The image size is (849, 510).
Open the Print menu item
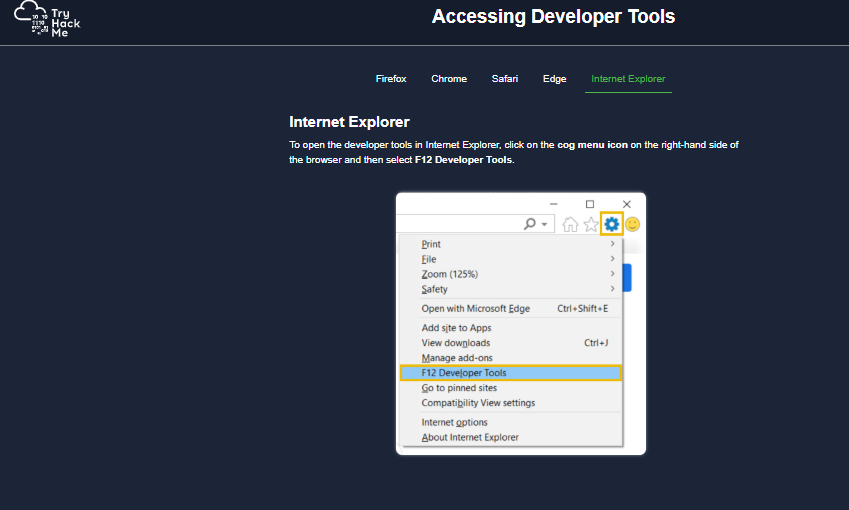pyautogui.click(x=511, y=244)
